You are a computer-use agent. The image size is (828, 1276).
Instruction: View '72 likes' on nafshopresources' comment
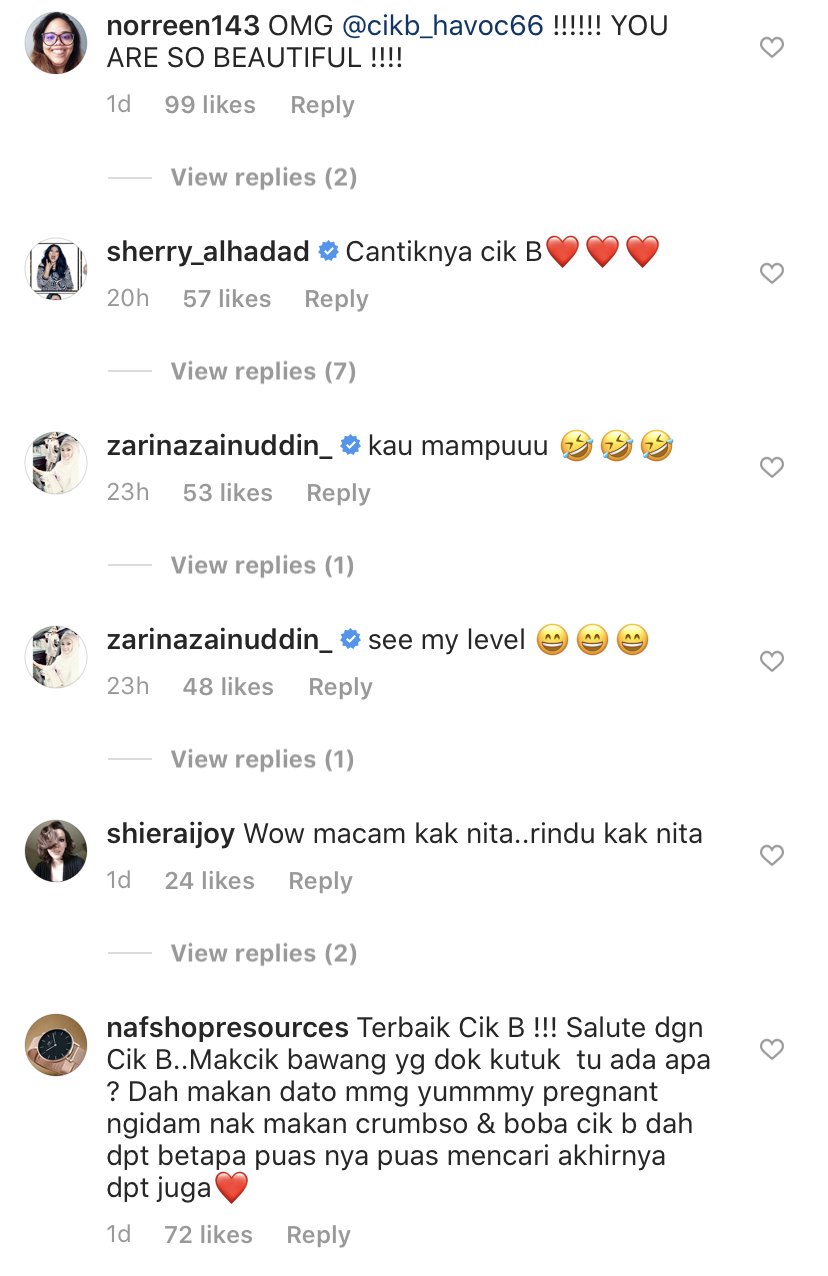[208, 1235]
